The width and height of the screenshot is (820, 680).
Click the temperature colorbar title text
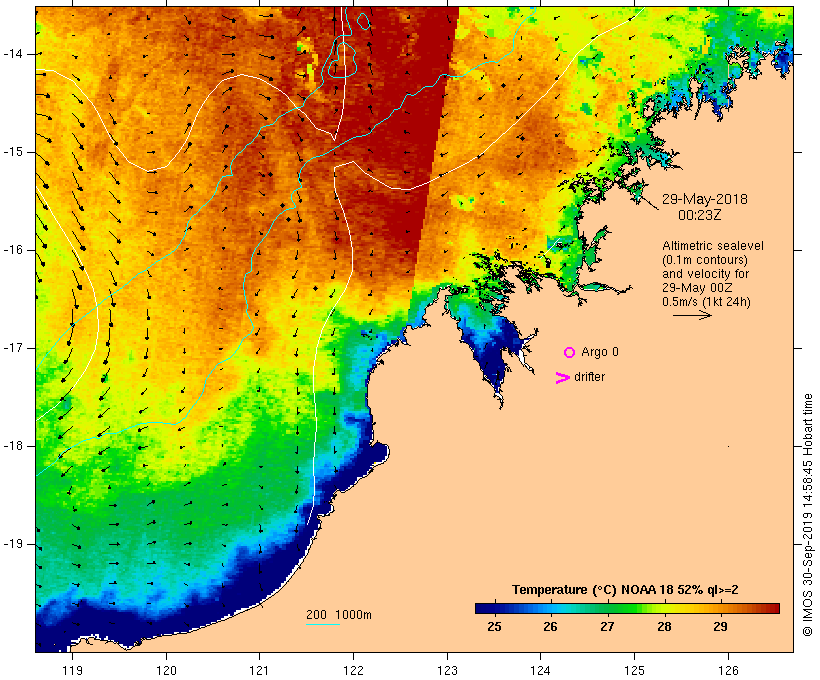(x=625, y=590)
